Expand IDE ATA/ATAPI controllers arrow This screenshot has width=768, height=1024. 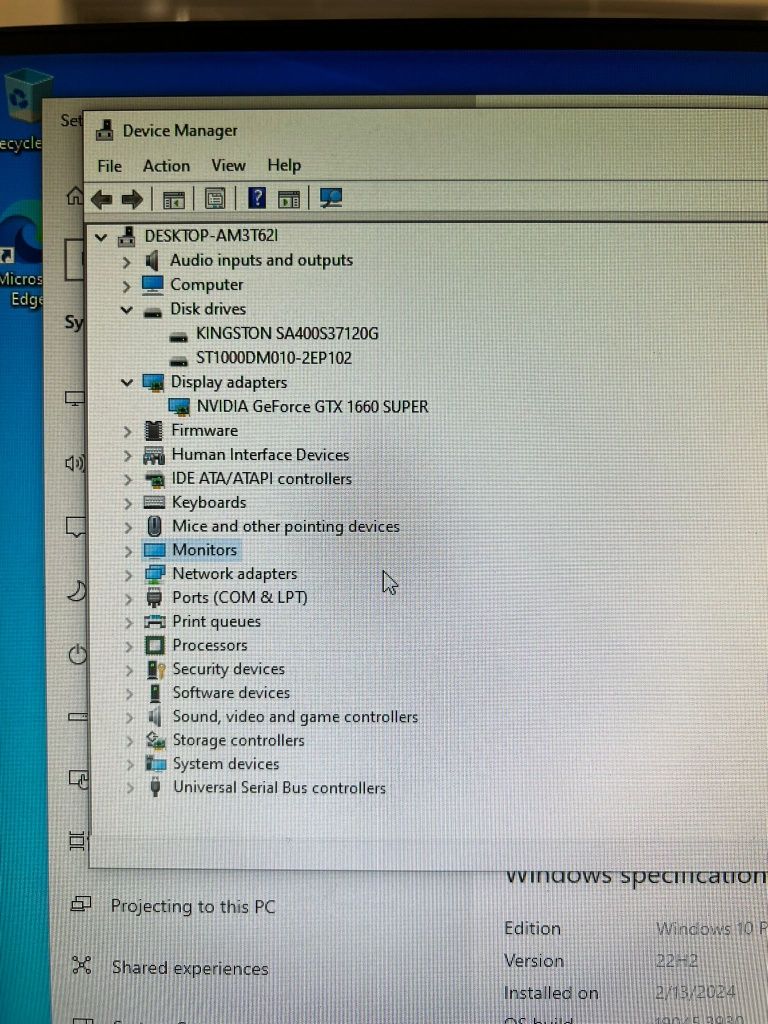tap(128, 480)
